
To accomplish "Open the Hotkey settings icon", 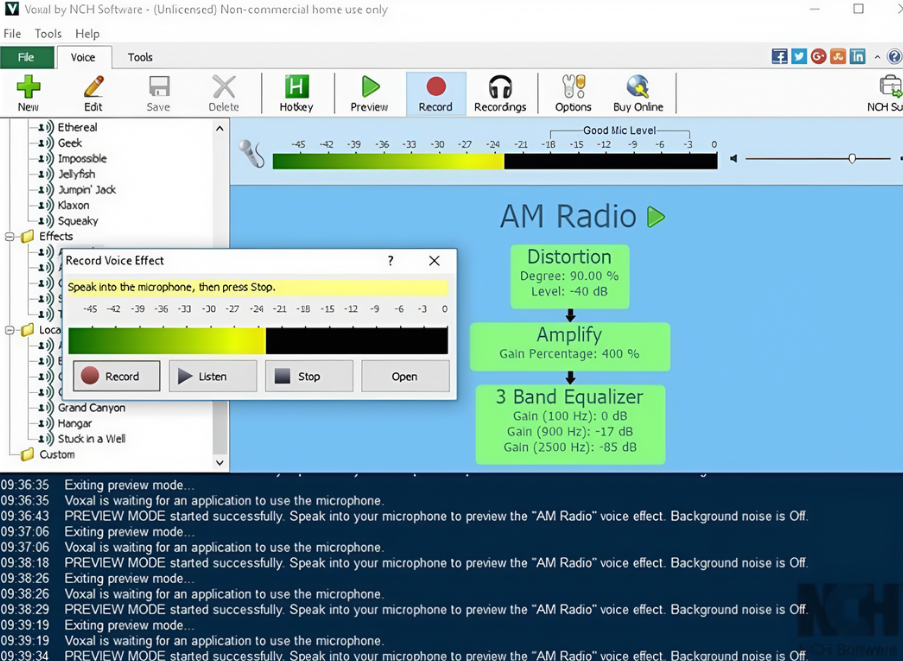I will (x=296, y=93).
